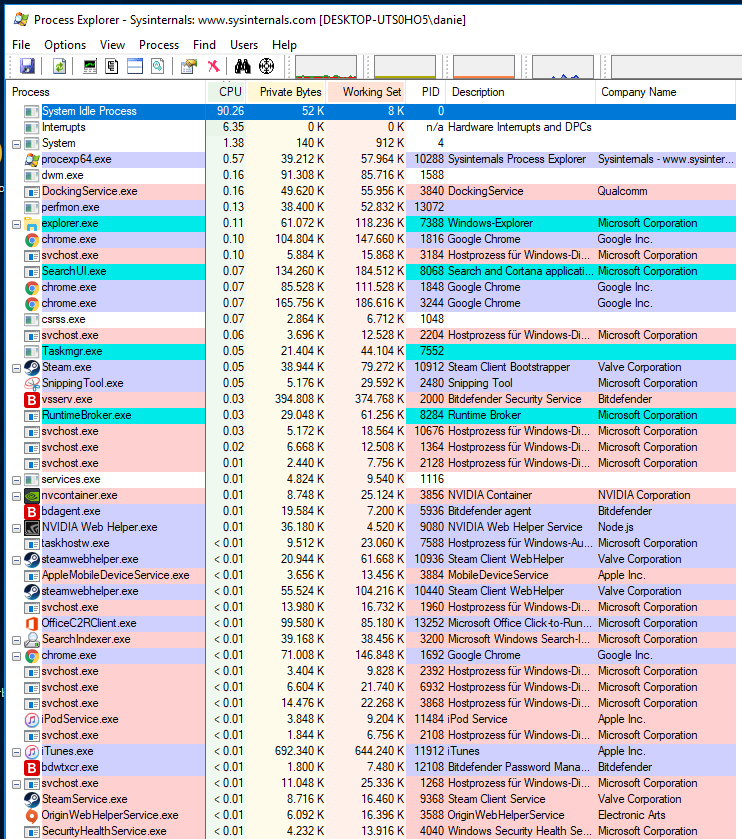Select the SecurityHealthService.exe row

click(x=371, y=832)
